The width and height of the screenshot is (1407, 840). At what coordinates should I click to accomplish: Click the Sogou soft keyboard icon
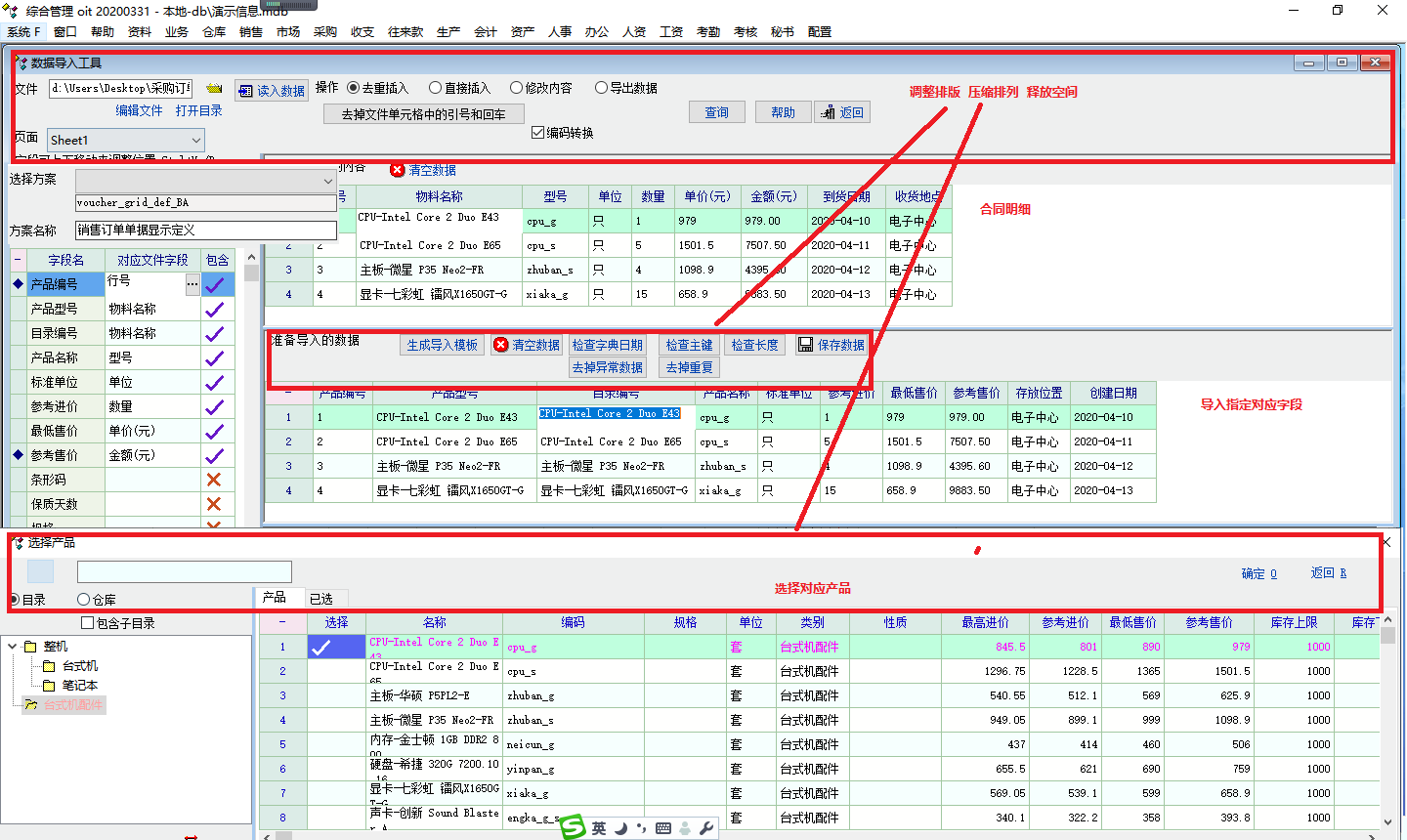663,828
